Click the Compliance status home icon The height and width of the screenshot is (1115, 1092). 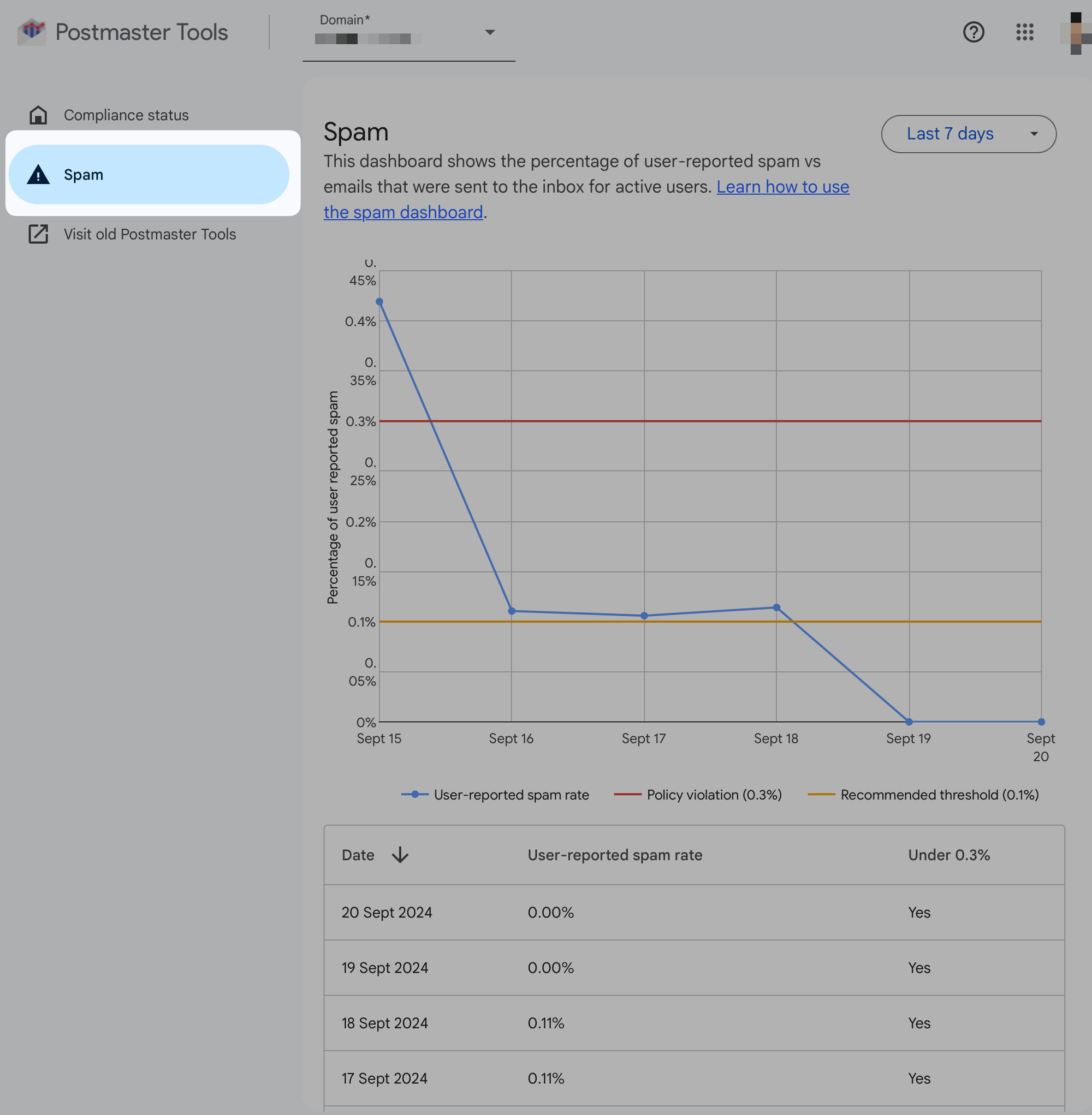coord(38,115)
